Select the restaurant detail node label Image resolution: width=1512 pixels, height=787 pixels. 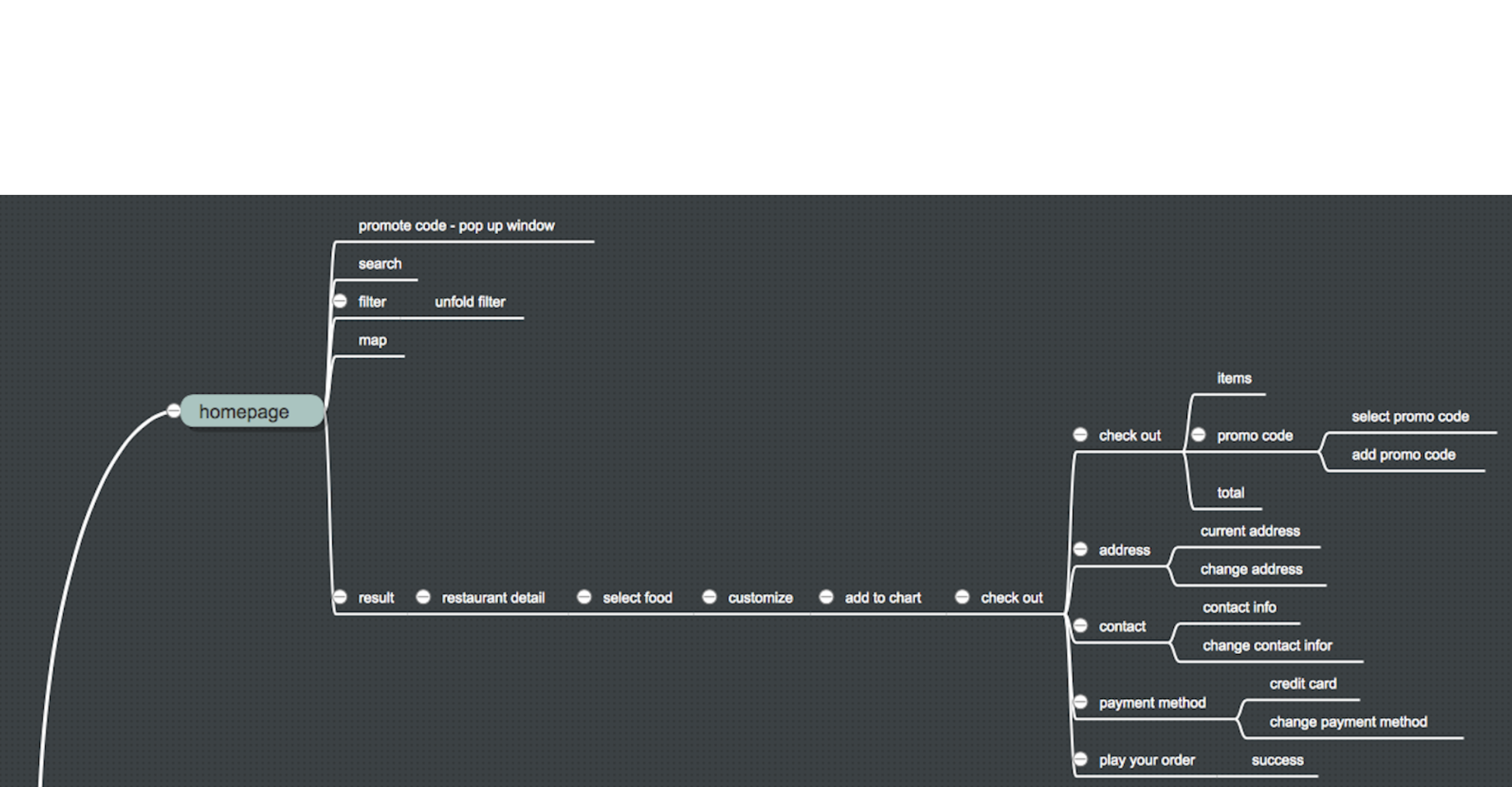click(493, 598)
